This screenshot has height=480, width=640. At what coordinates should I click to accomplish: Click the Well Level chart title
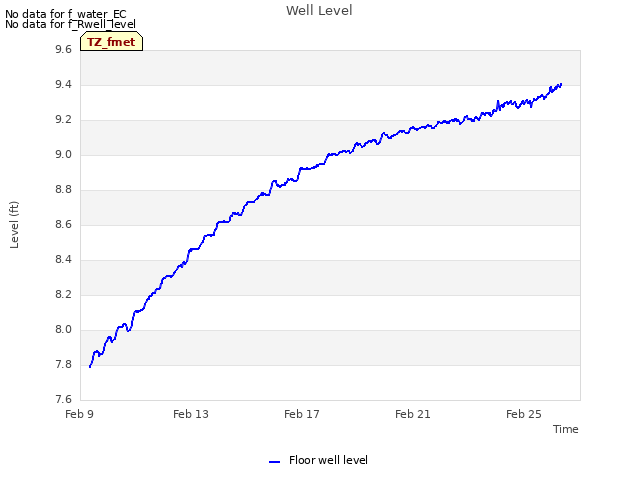(x=319, y=11)
